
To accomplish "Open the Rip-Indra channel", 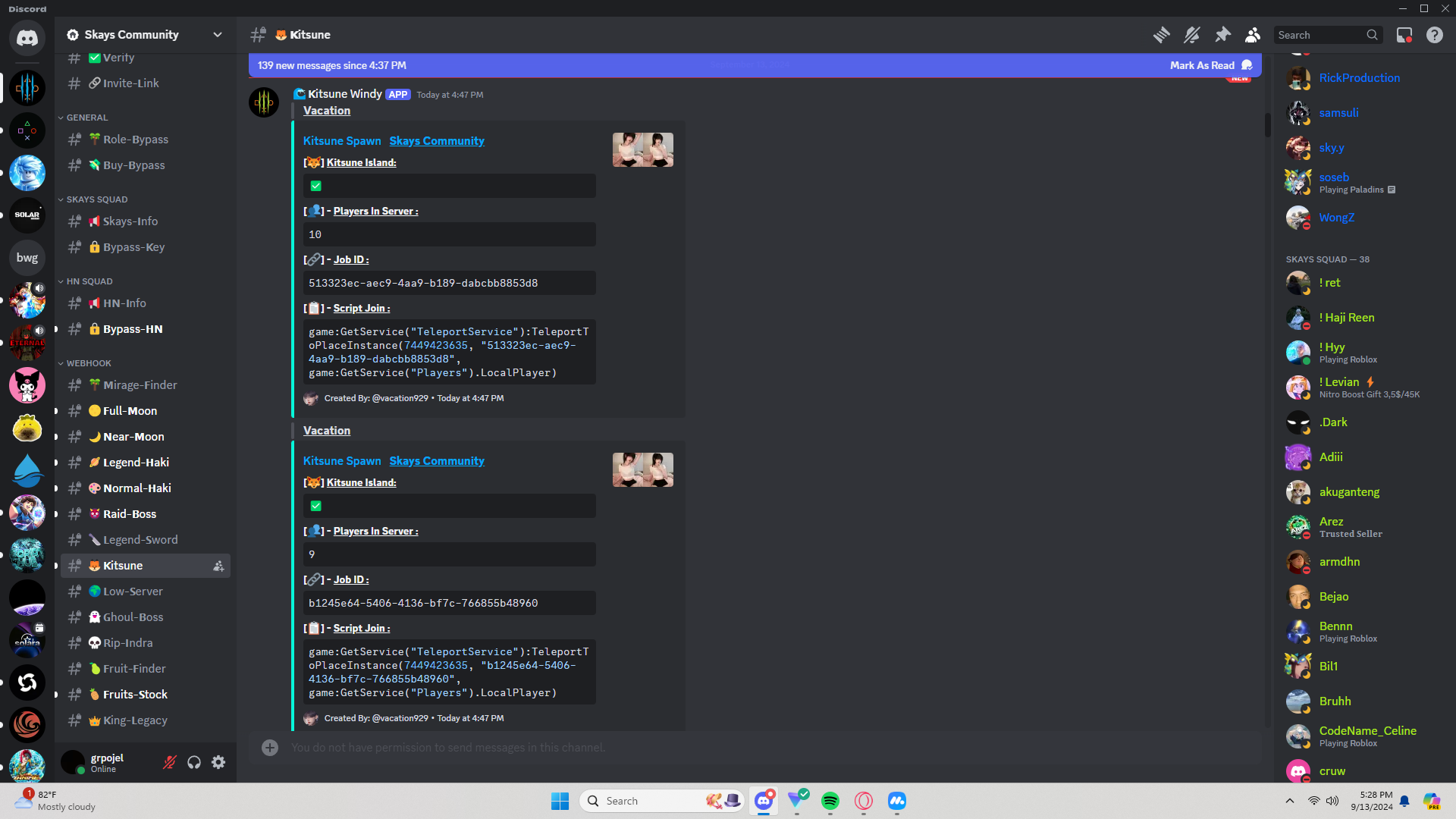I will [146, 643].
